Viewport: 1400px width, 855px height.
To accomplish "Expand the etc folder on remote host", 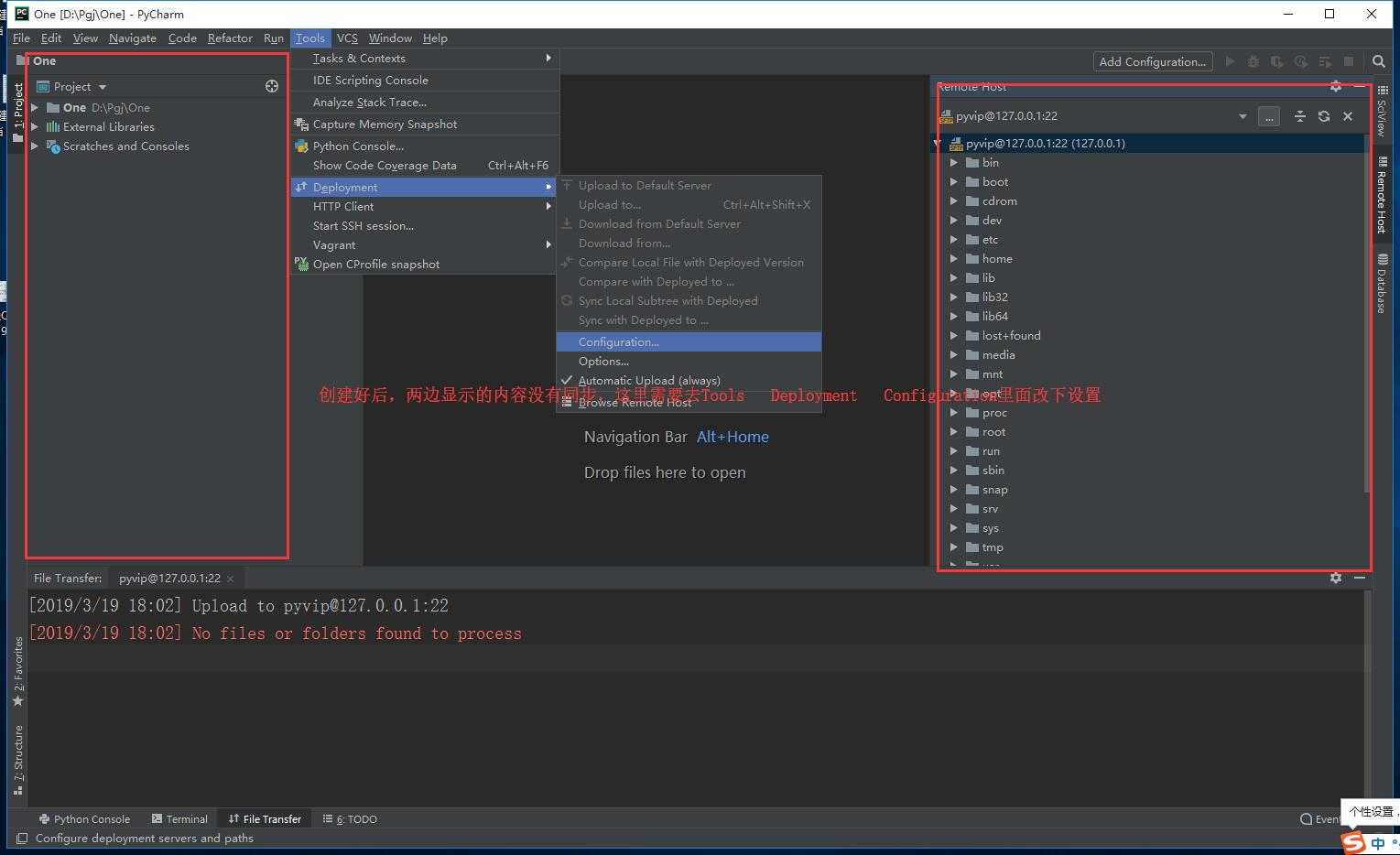I will point(953,239).
